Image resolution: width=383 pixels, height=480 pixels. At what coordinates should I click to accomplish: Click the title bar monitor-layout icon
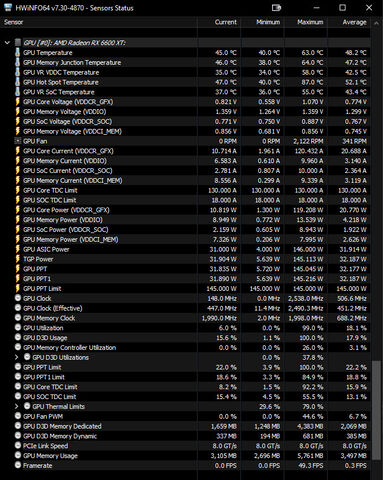click(276, 8)
